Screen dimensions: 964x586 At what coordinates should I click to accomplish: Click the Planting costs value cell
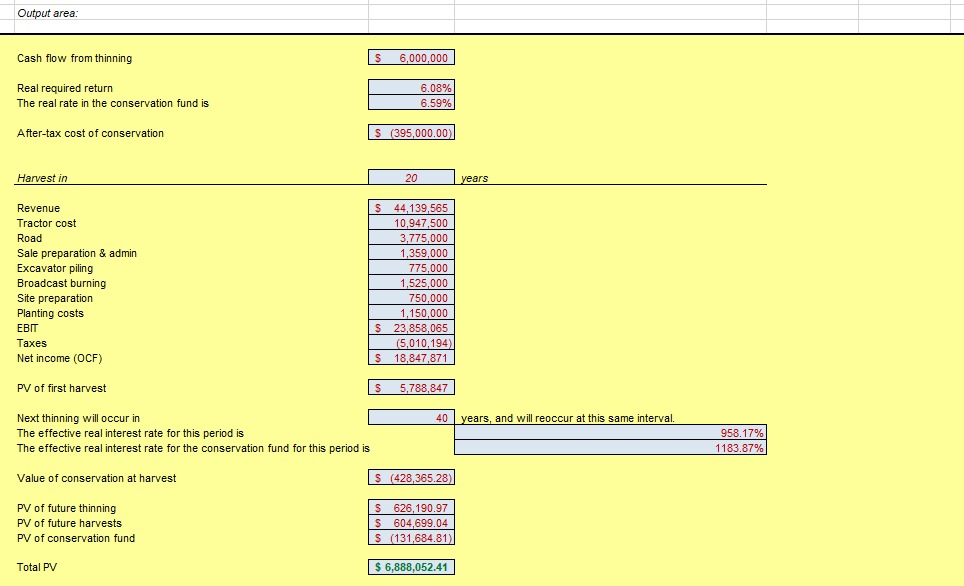point(412,313)
